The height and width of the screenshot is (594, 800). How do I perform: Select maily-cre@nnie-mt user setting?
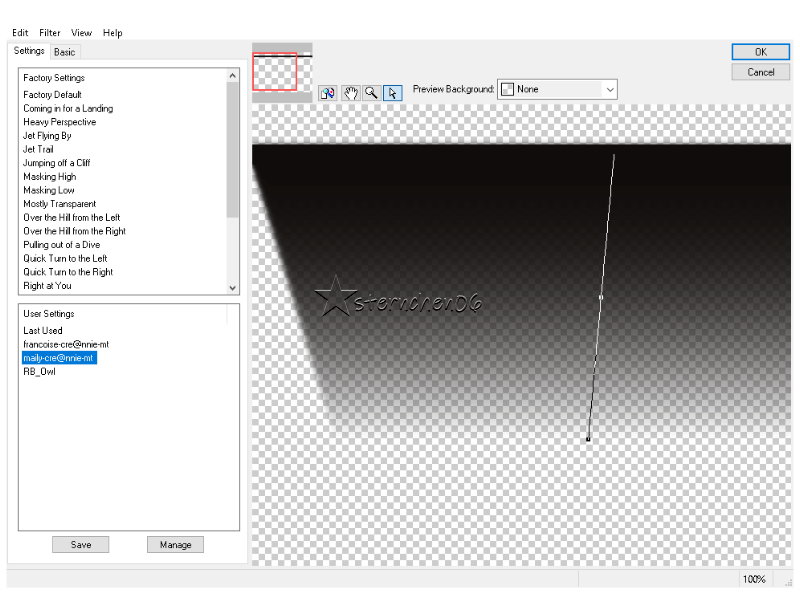59,358
